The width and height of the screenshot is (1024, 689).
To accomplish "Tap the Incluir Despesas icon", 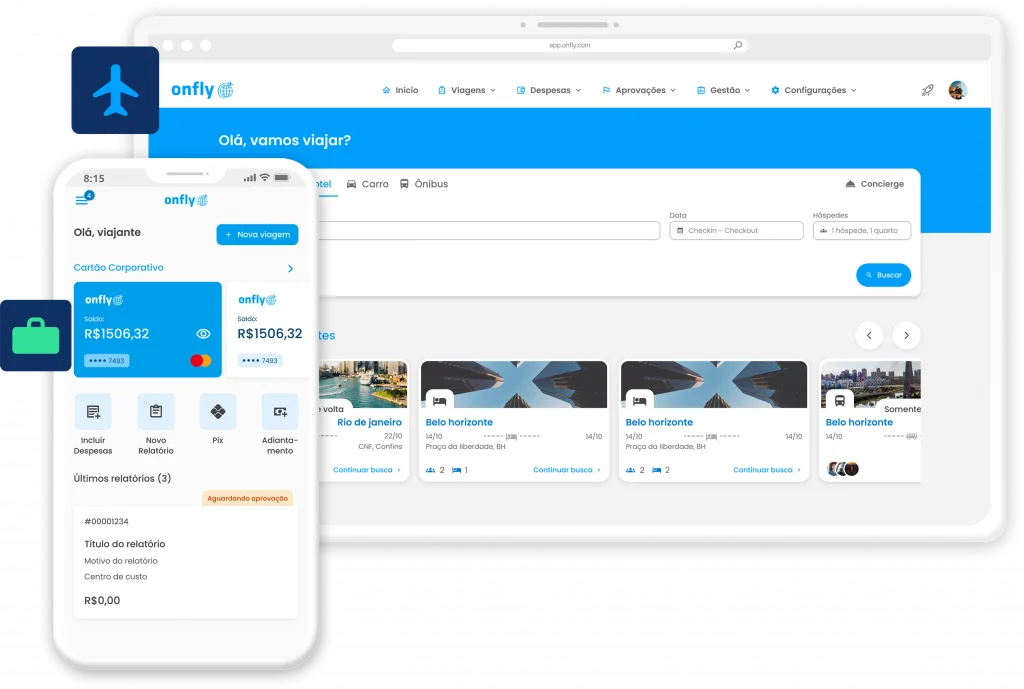I will click(93, 412).
